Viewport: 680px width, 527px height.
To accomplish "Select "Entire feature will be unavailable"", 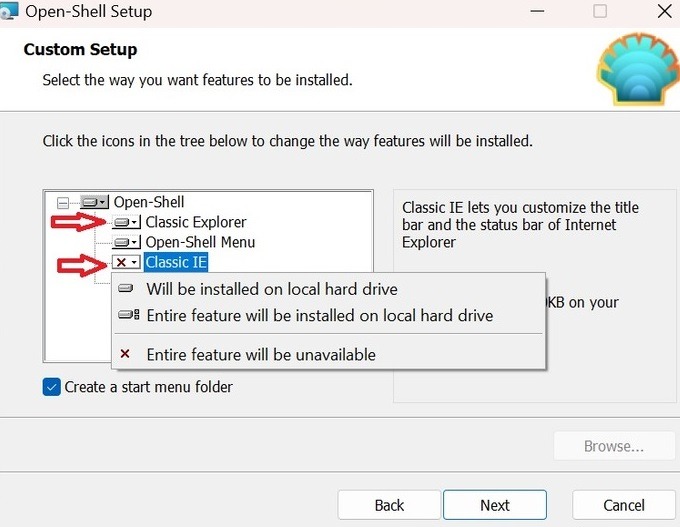I will click(260, 354).
